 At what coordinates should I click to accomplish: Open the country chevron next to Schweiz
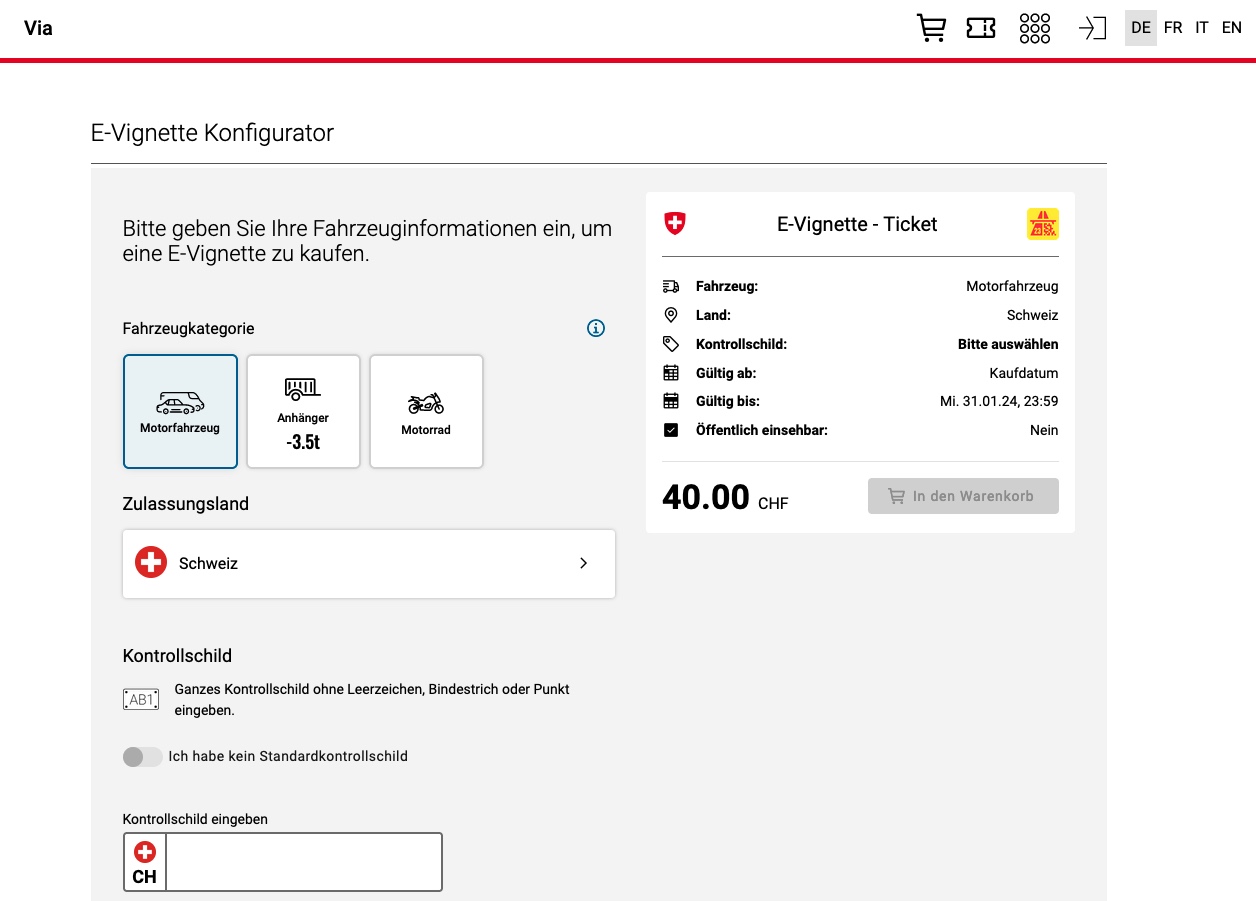click(x=583, y=563)
